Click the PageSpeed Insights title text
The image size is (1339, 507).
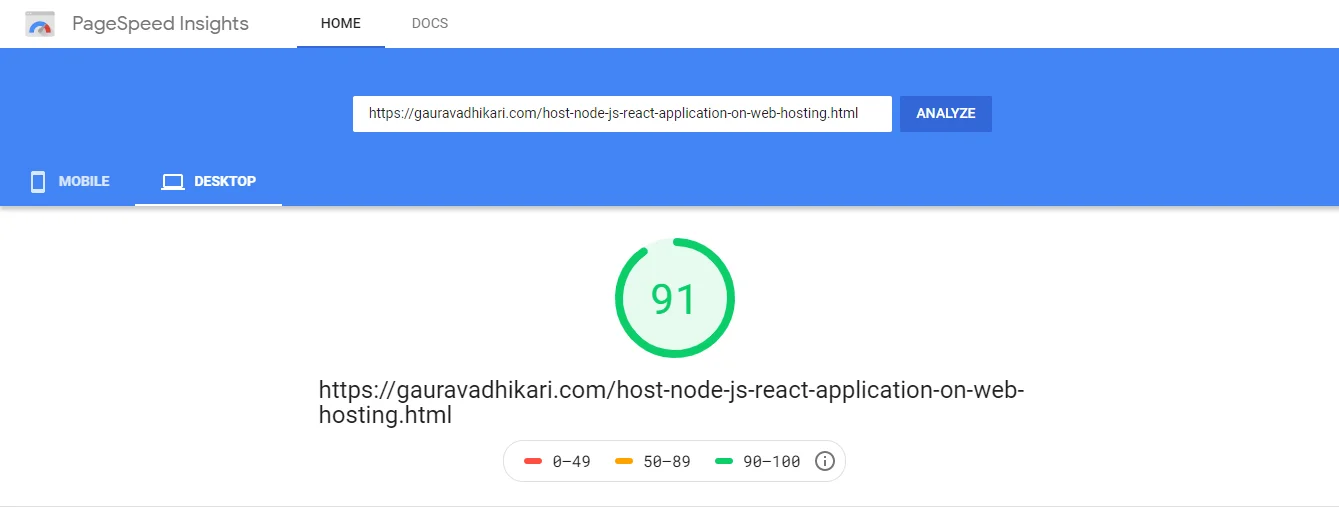(x=160, y=24)
